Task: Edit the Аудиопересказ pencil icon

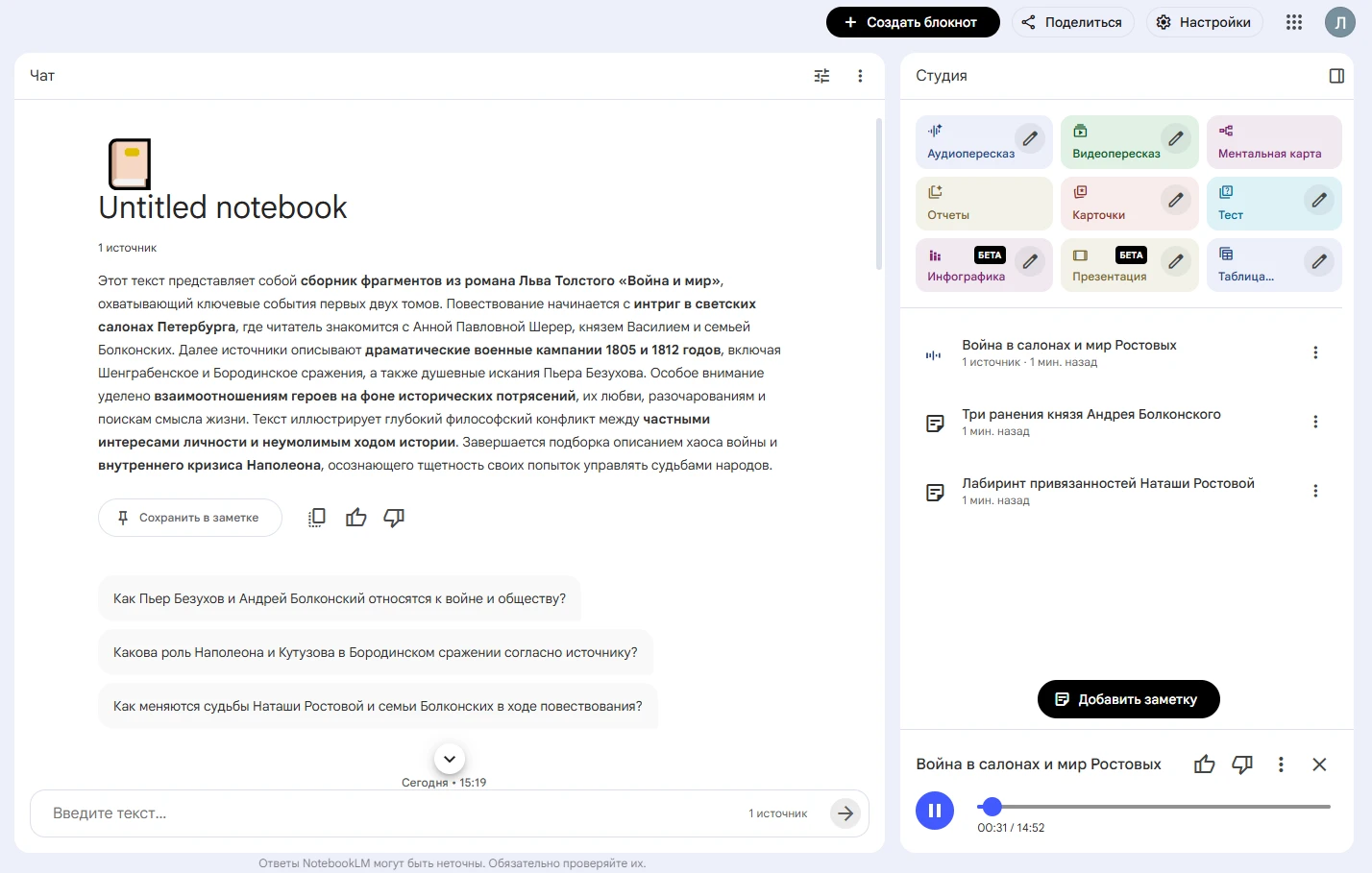Action: (1030, 138)
